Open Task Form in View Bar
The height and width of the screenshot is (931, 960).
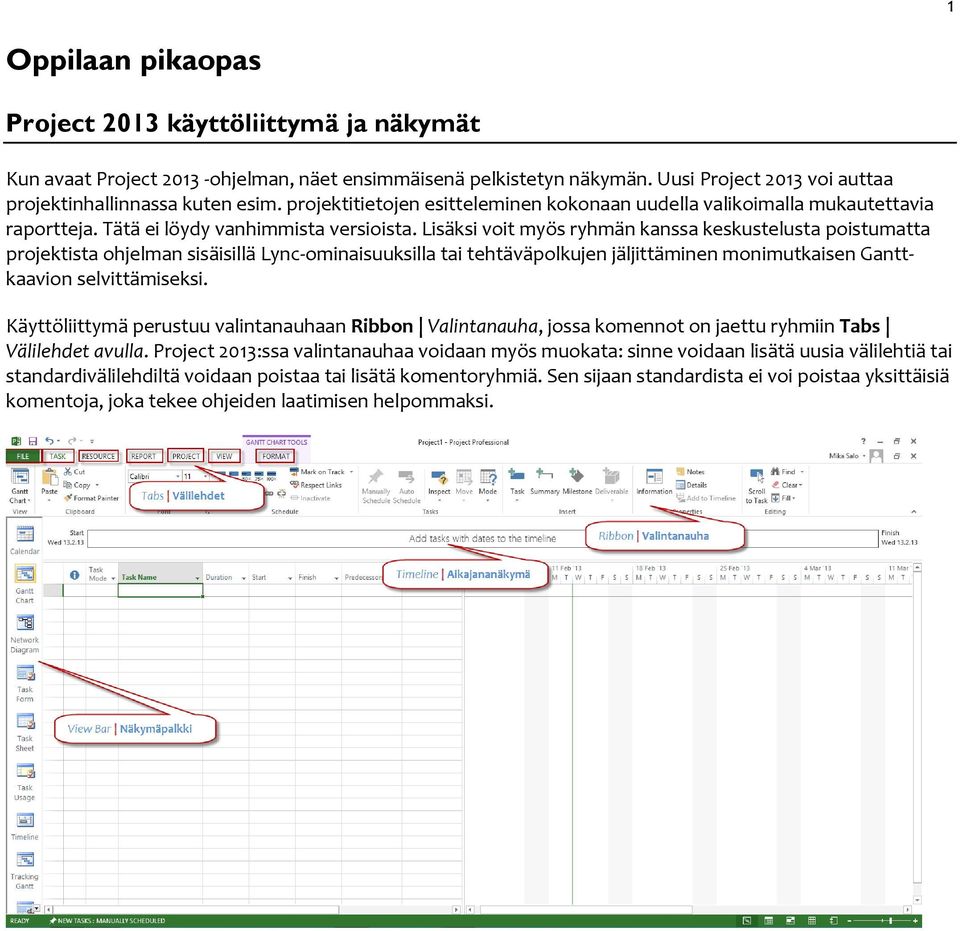[x=24, y=683]
